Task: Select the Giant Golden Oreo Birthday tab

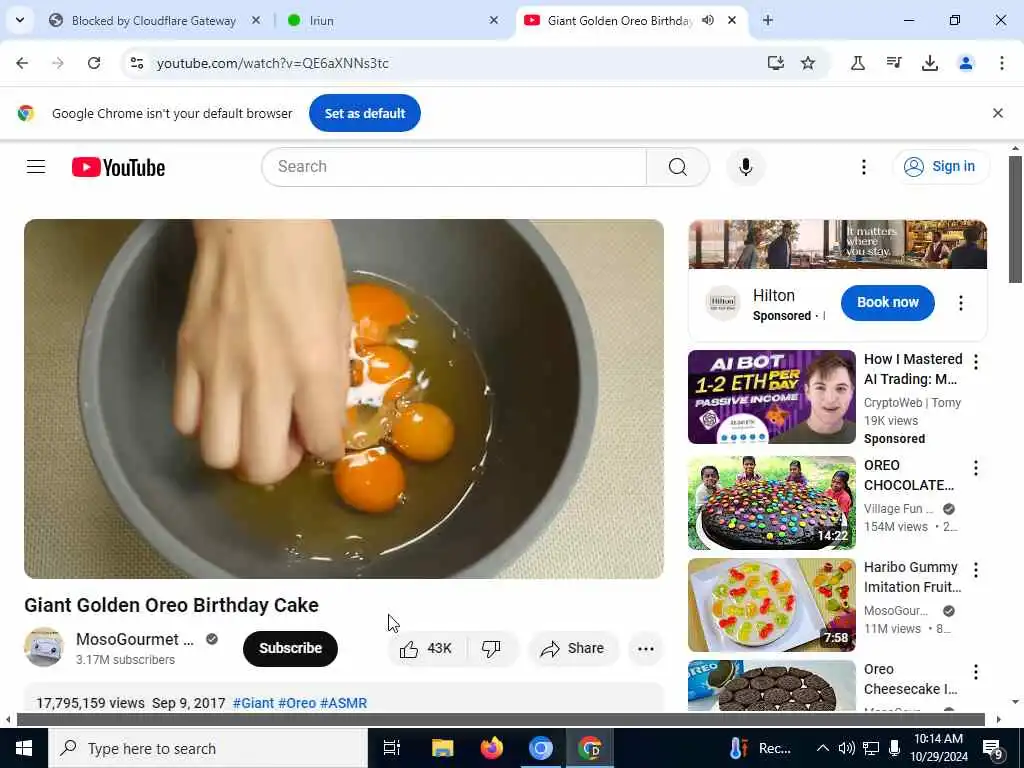Action: (619, 20)
